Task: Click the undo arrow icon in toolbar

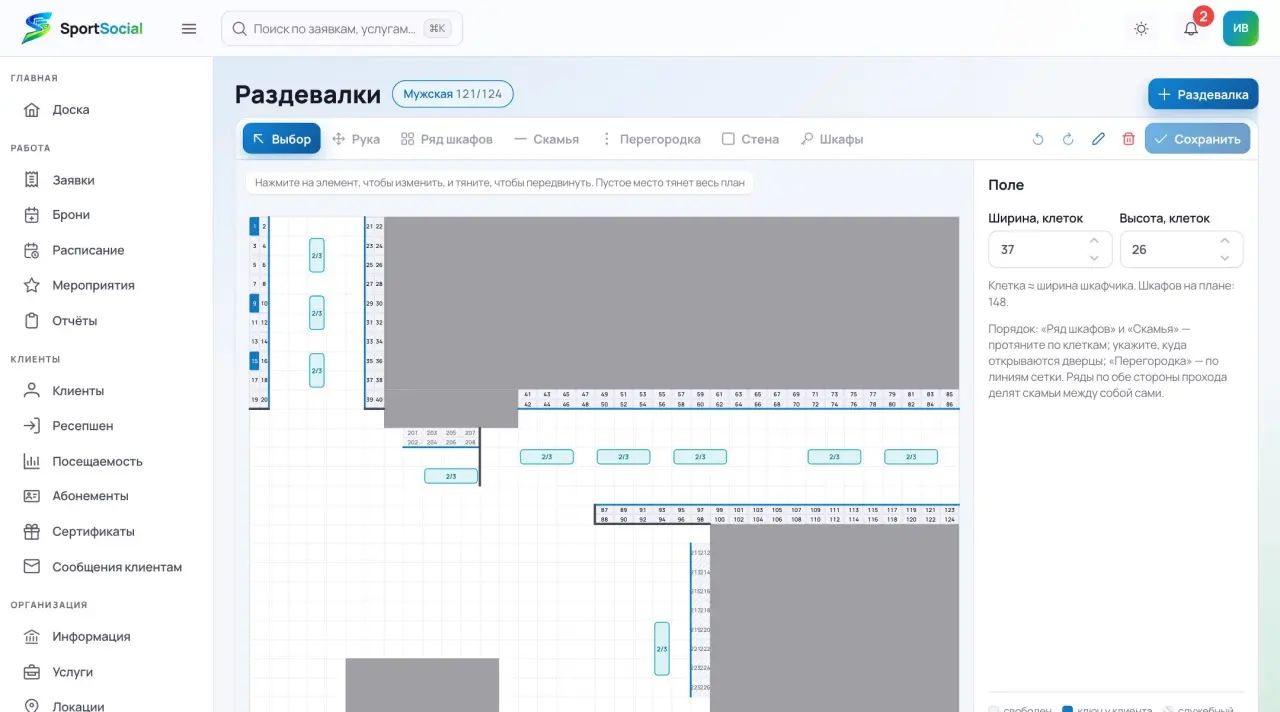Action: pos(1038,139)
